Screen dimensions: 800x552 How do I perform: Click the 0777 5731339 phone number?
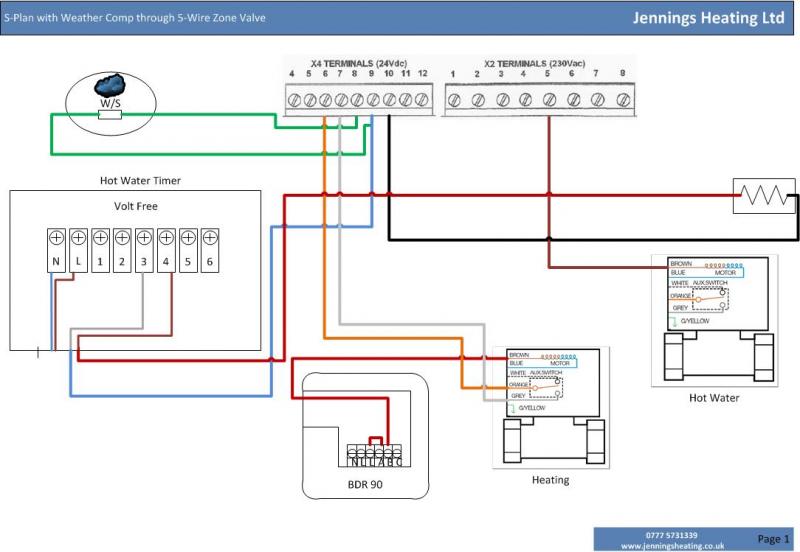(x=671, y=535)
